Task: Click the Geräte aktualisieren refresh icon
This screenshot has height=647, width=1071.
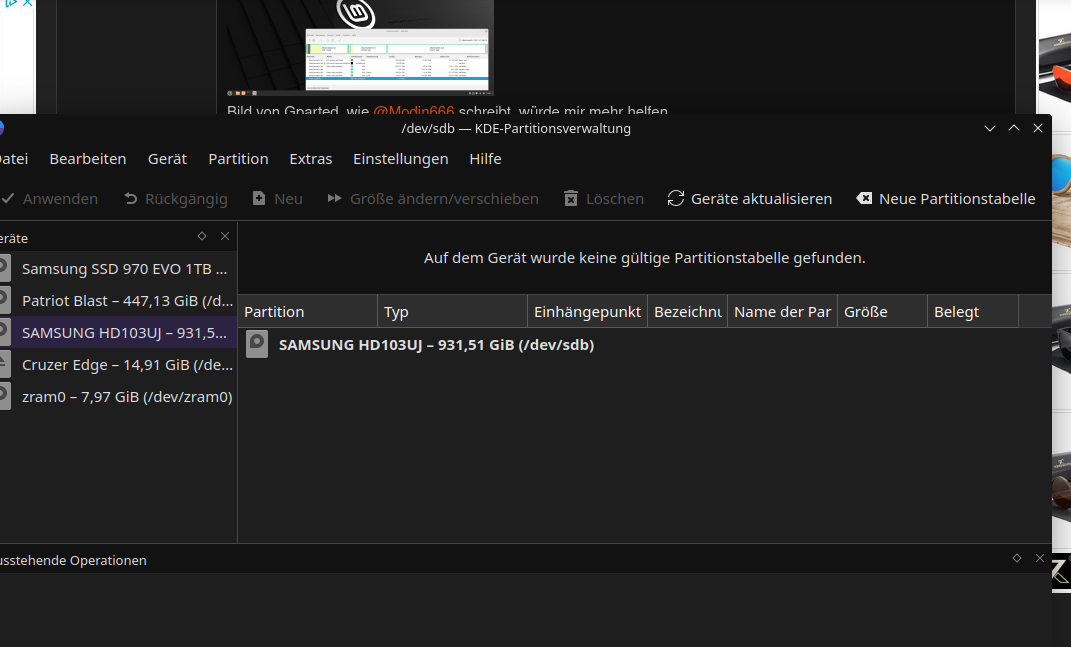Action: [676, 199]
